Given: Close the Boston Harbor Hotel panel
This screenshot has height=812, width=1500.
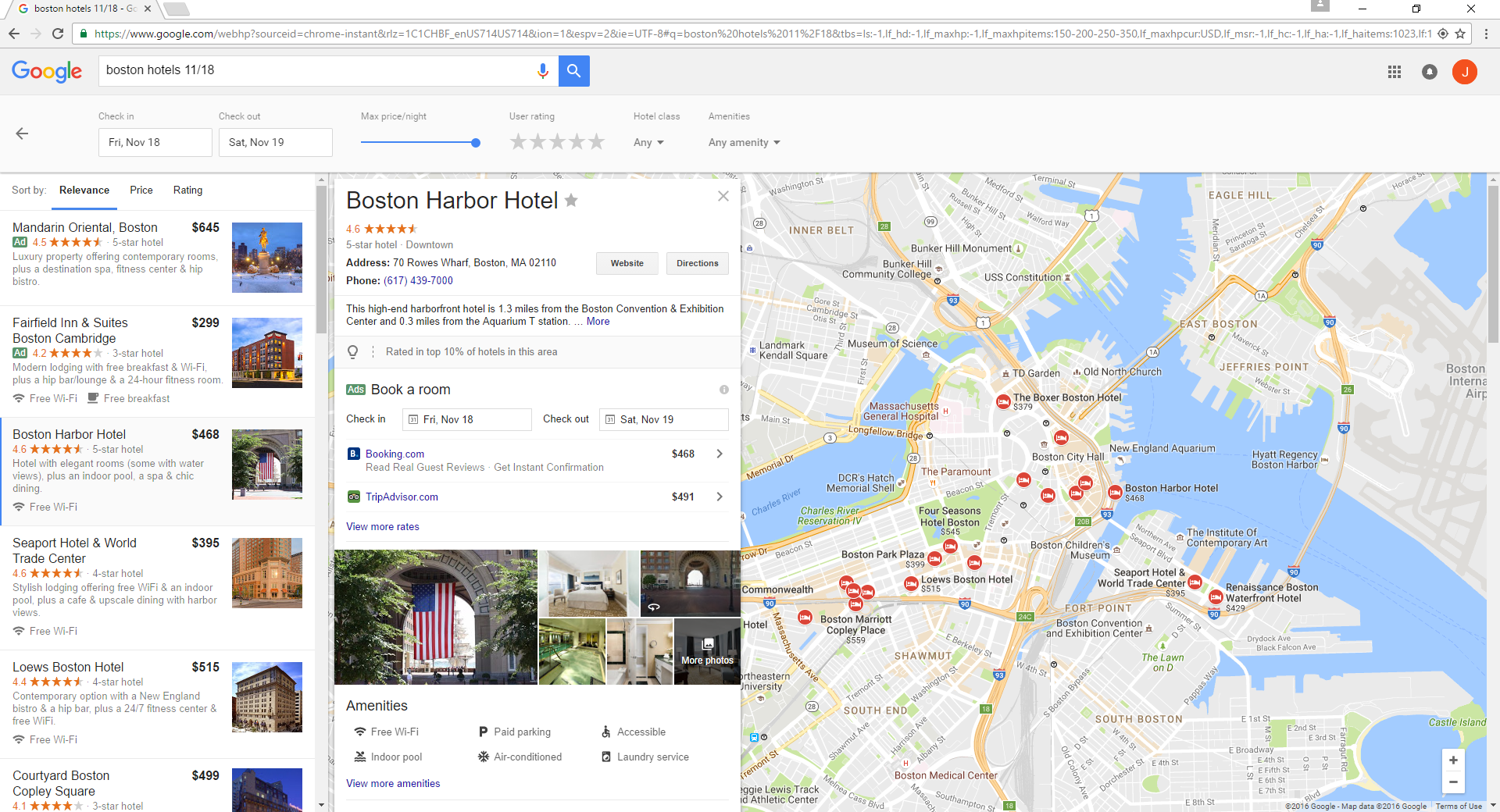Looking at the screenshot, I should [723, 196].
